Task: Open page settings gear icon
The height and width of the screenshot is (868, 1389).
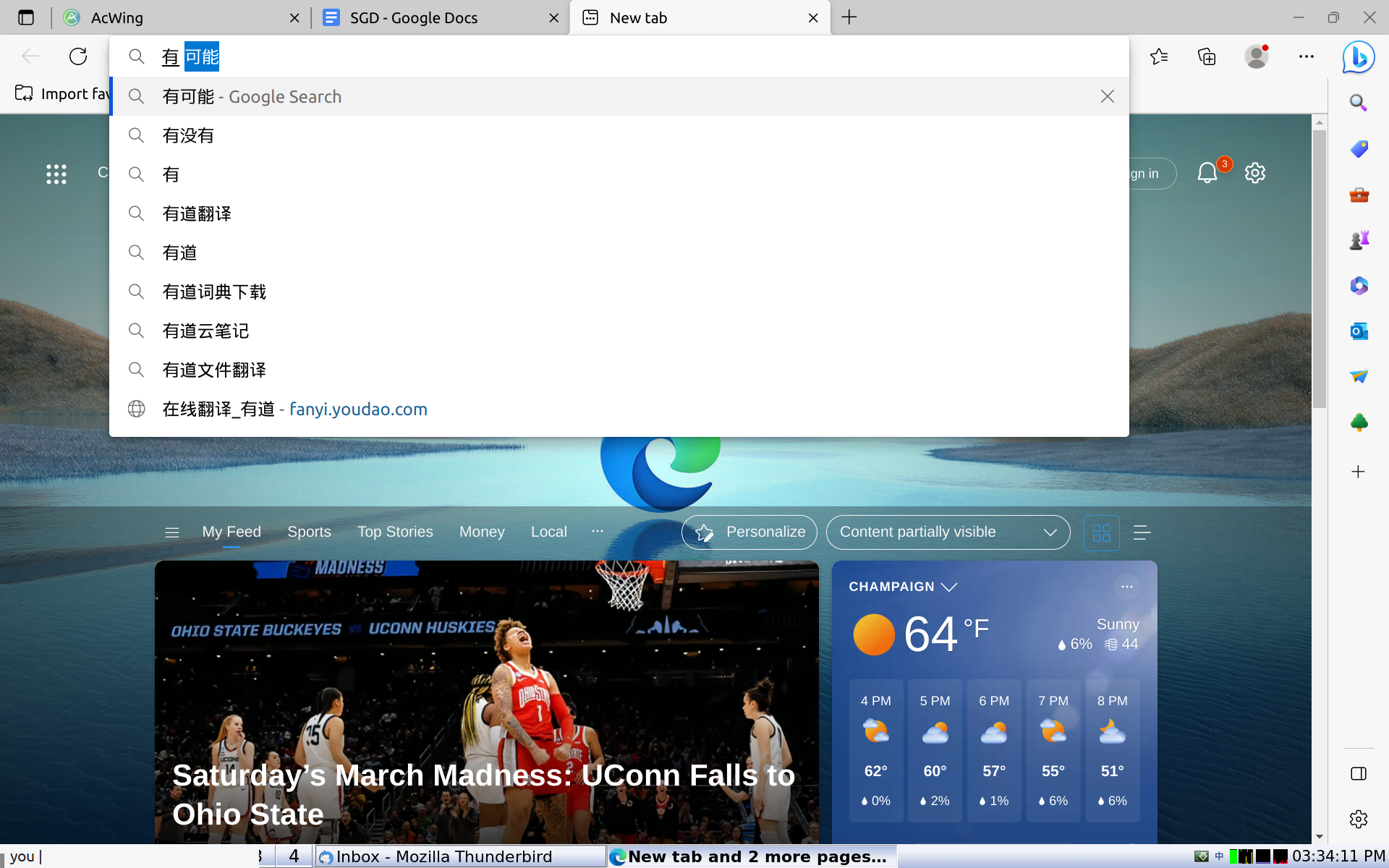Action: (x=1254, y=173)
